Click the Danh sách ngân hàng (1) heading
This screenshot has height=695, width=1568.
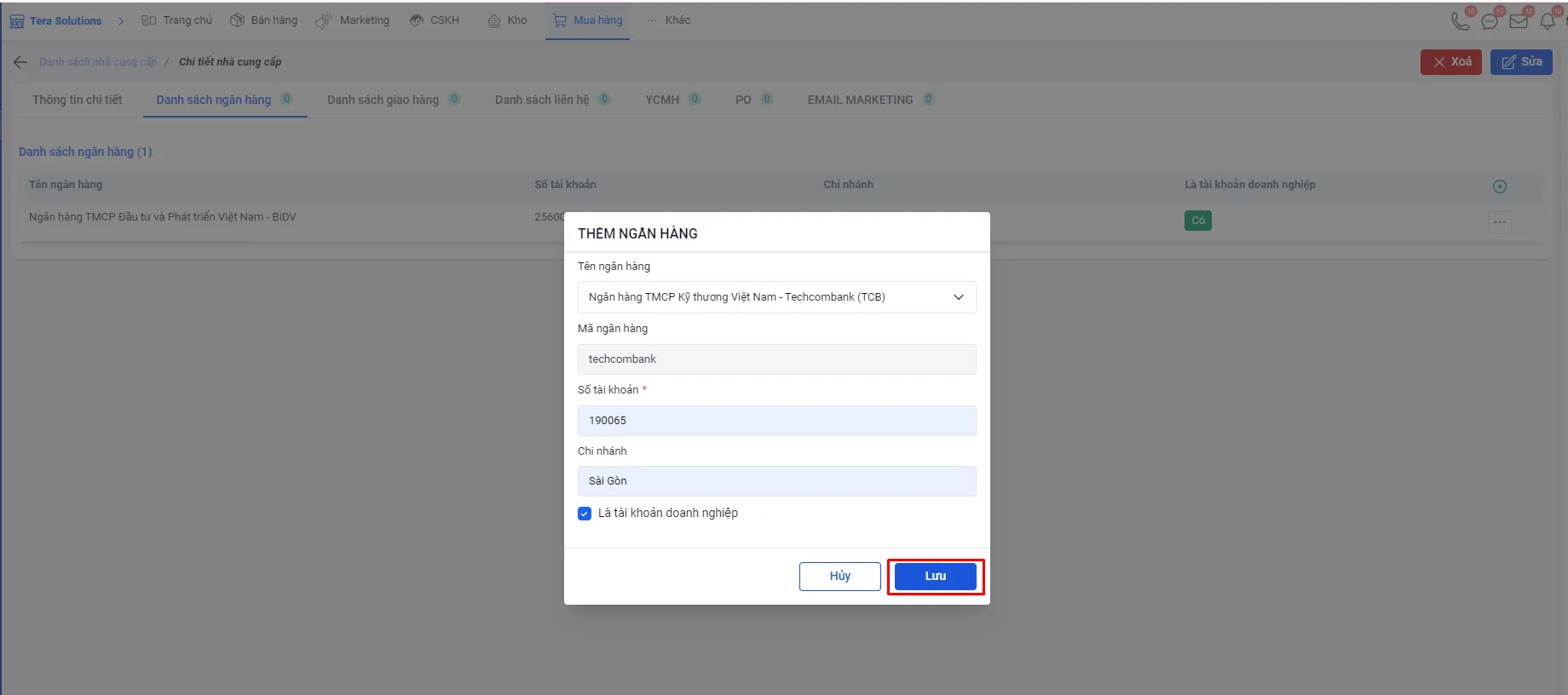coord(85,152)
